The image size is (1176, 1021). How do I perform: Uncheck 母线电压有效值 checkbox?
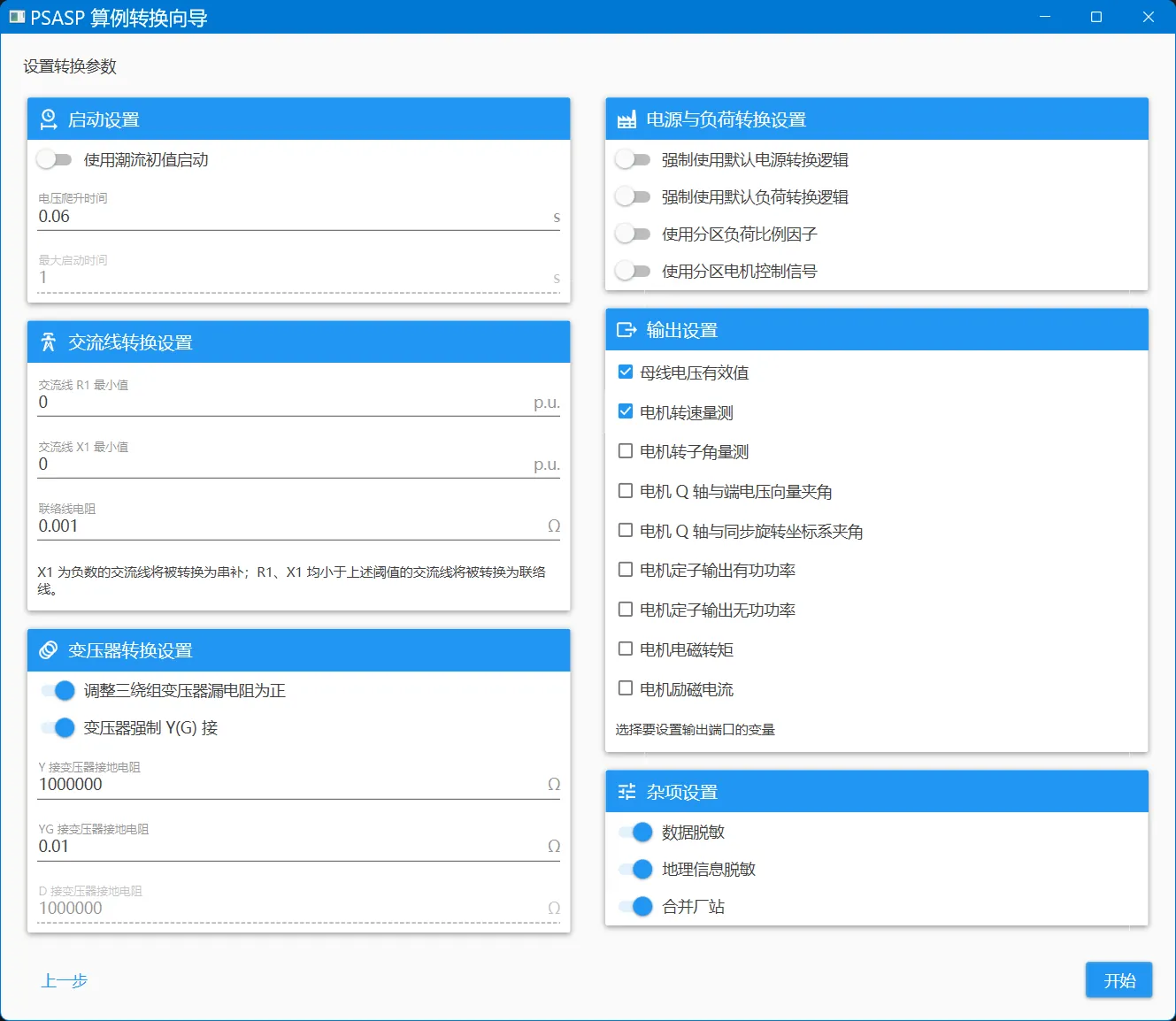coord(626,372)
